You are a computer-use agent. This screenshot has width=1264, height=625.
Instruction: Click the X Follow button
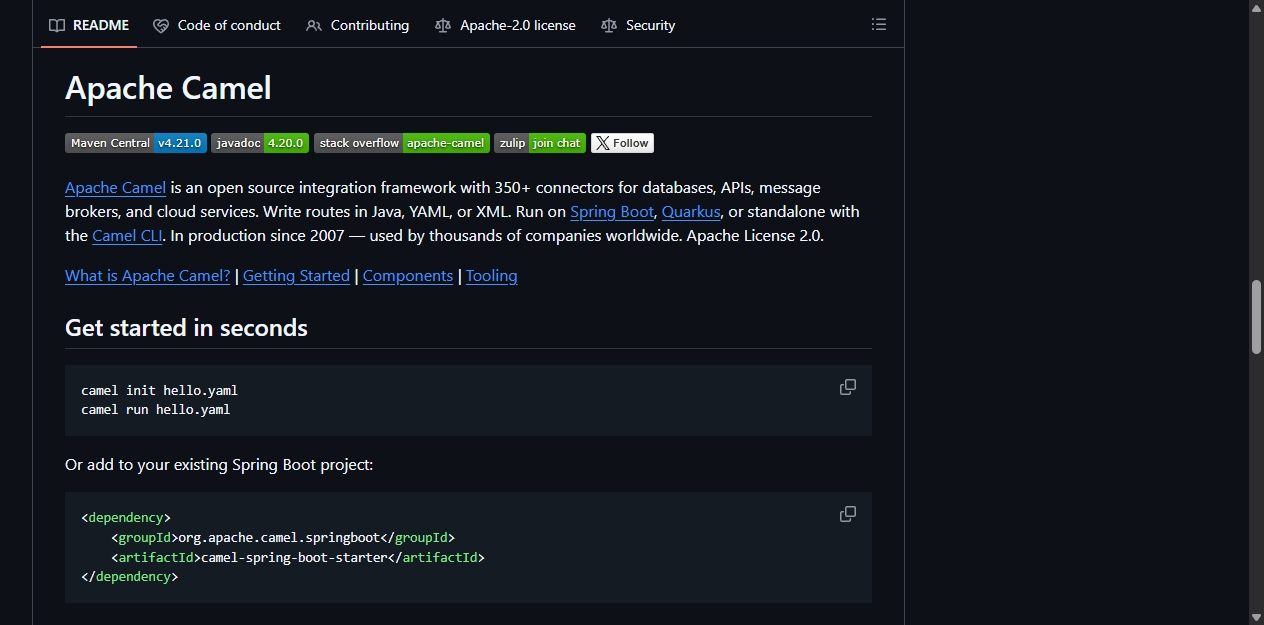coord(622,143)
